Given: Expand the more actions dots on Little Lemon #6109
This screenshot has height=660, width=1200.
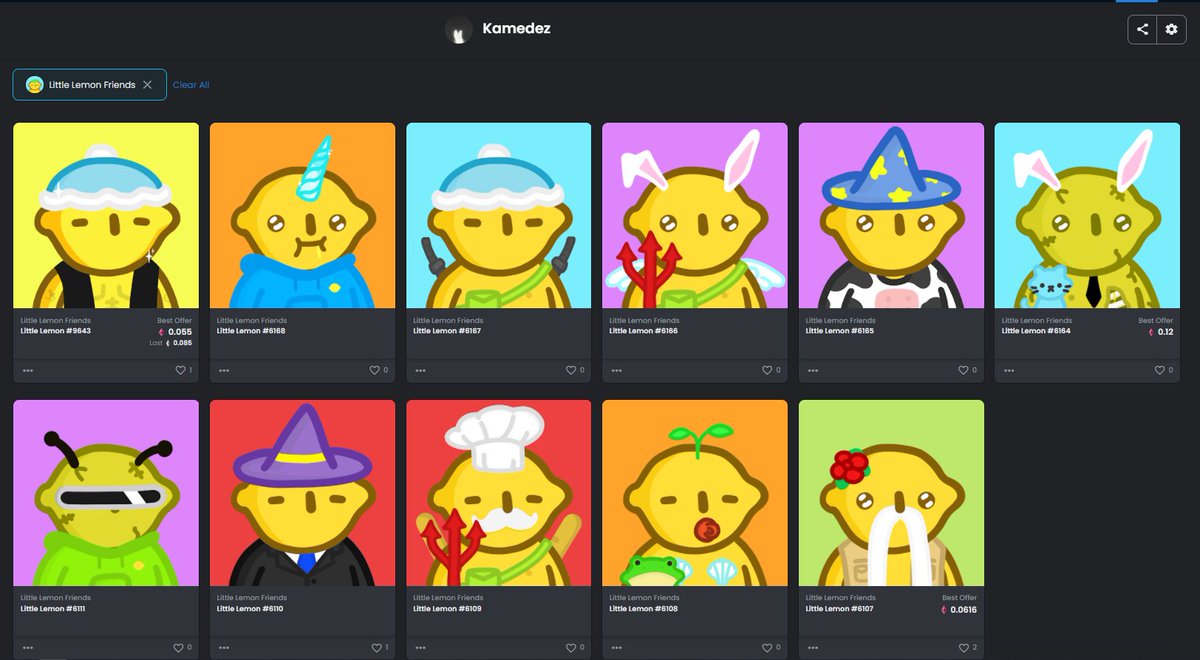Looking at the screenshot, I should point(420,647).
